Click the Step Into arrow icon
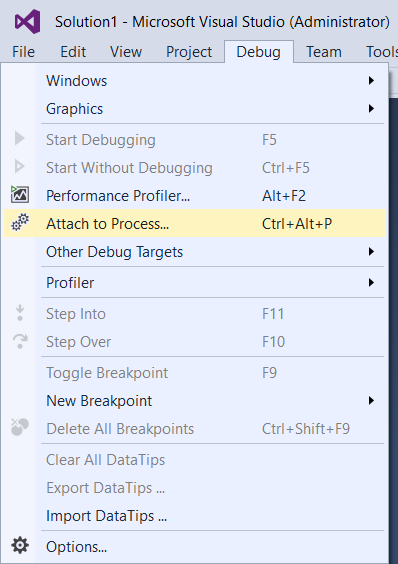398x564 pixels. coord(20,313)
